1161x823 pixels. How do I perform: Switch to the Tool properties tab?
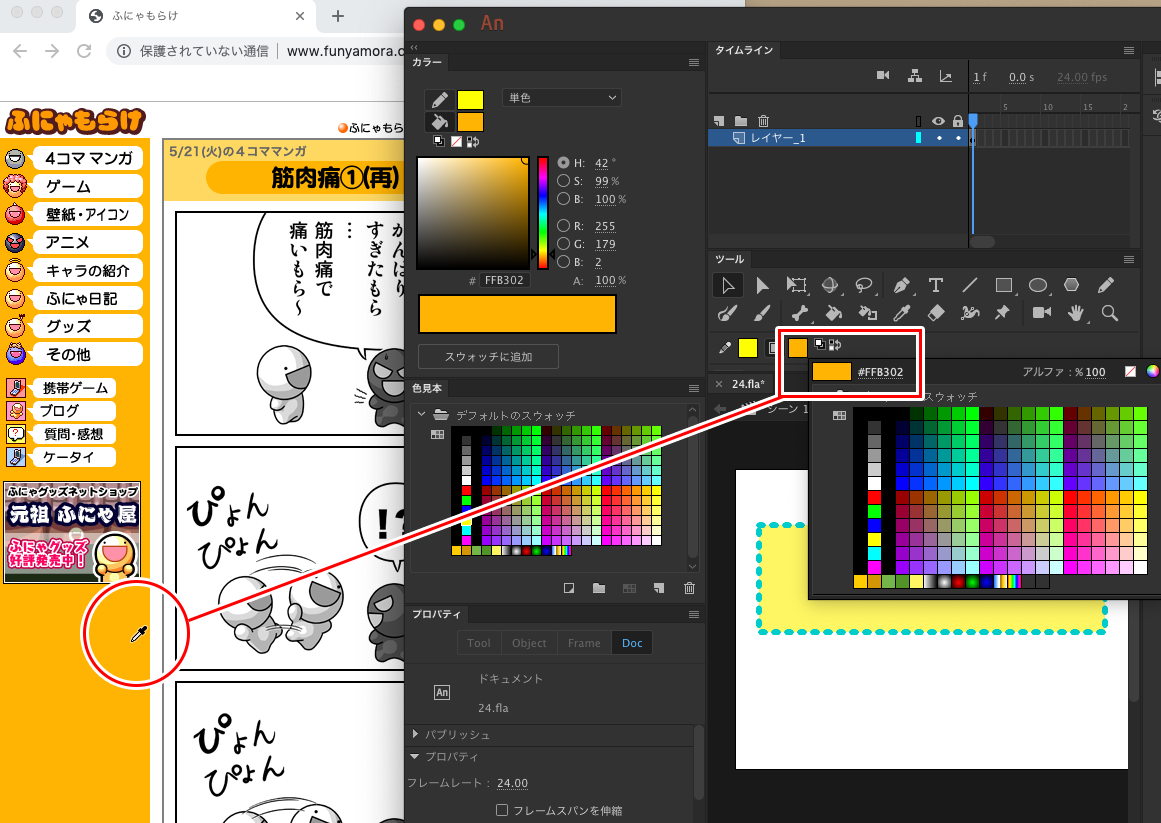pyautogui.click(x=479, y=643)
